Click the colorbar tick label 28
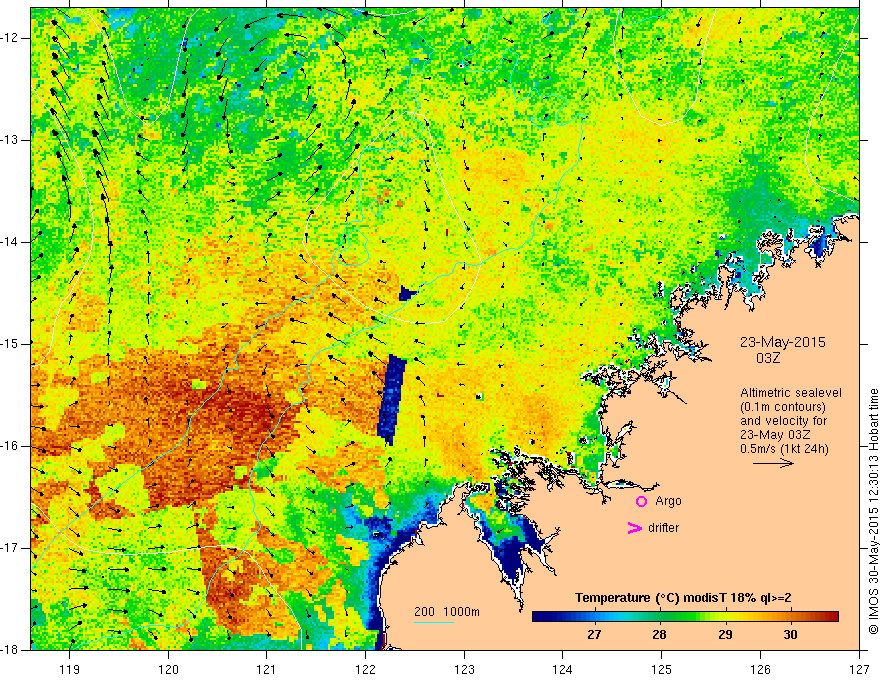Screen dimensions: 880x680 point(659,635)
